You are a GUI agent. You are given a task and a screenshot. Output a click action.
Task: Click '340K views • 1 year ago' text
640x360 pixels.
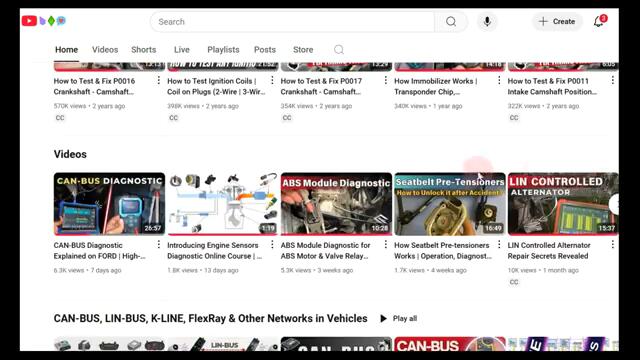click(x=428, y=106)
